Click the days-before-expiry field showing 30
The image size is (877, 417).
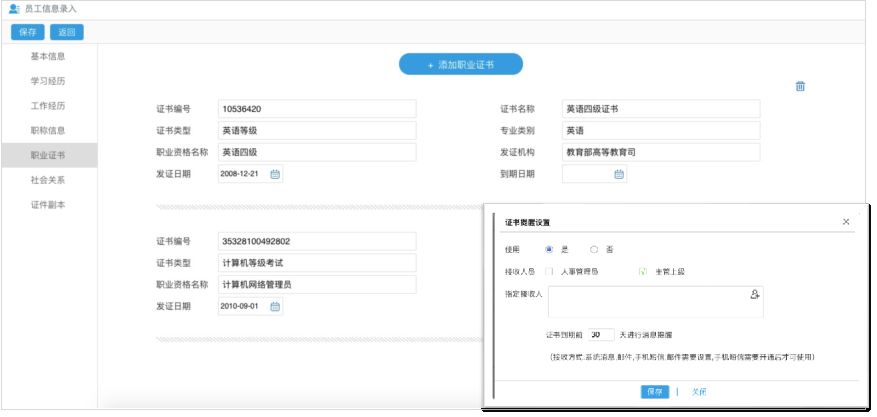(600, 335)
